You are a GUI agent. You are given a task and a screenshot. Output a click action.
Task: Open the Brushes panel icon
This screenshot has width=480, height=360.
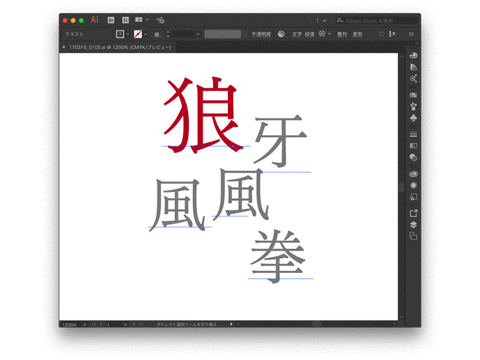click(x=413, y=106)
